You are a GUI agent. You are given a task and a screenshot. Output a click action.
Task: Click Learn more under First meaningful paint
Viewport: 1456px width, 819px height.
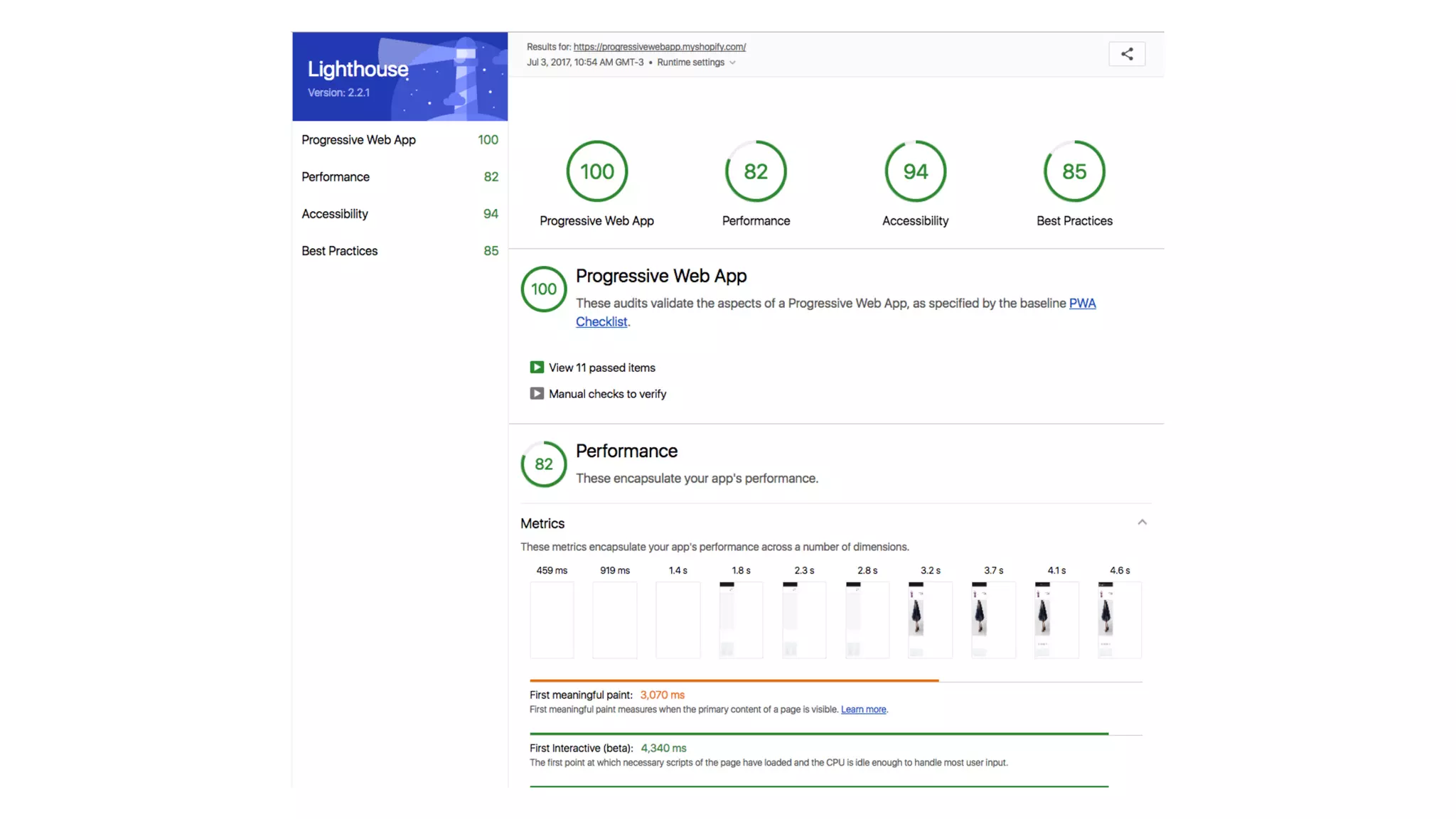[x=863, y=710]
